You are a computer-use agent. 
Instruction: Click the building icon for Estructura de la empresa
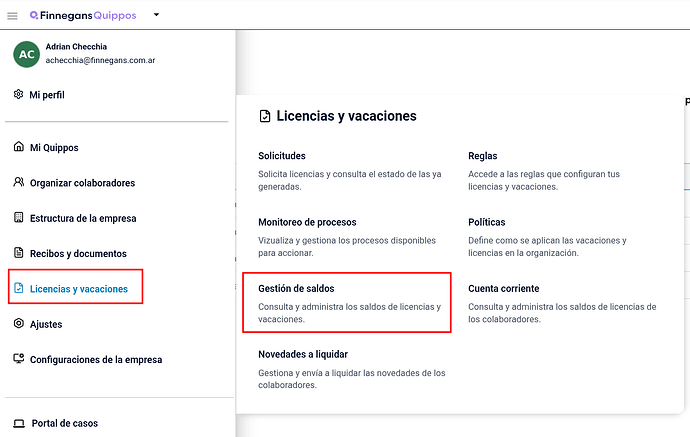coord(18,217)
